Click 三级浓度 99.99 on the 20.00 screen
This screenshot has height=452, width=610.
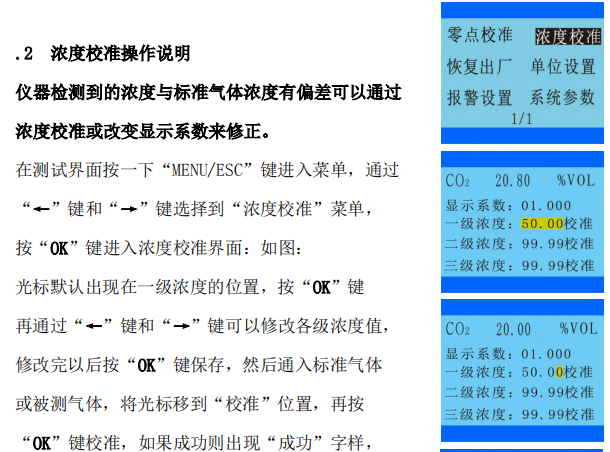(x=520, y=413)
